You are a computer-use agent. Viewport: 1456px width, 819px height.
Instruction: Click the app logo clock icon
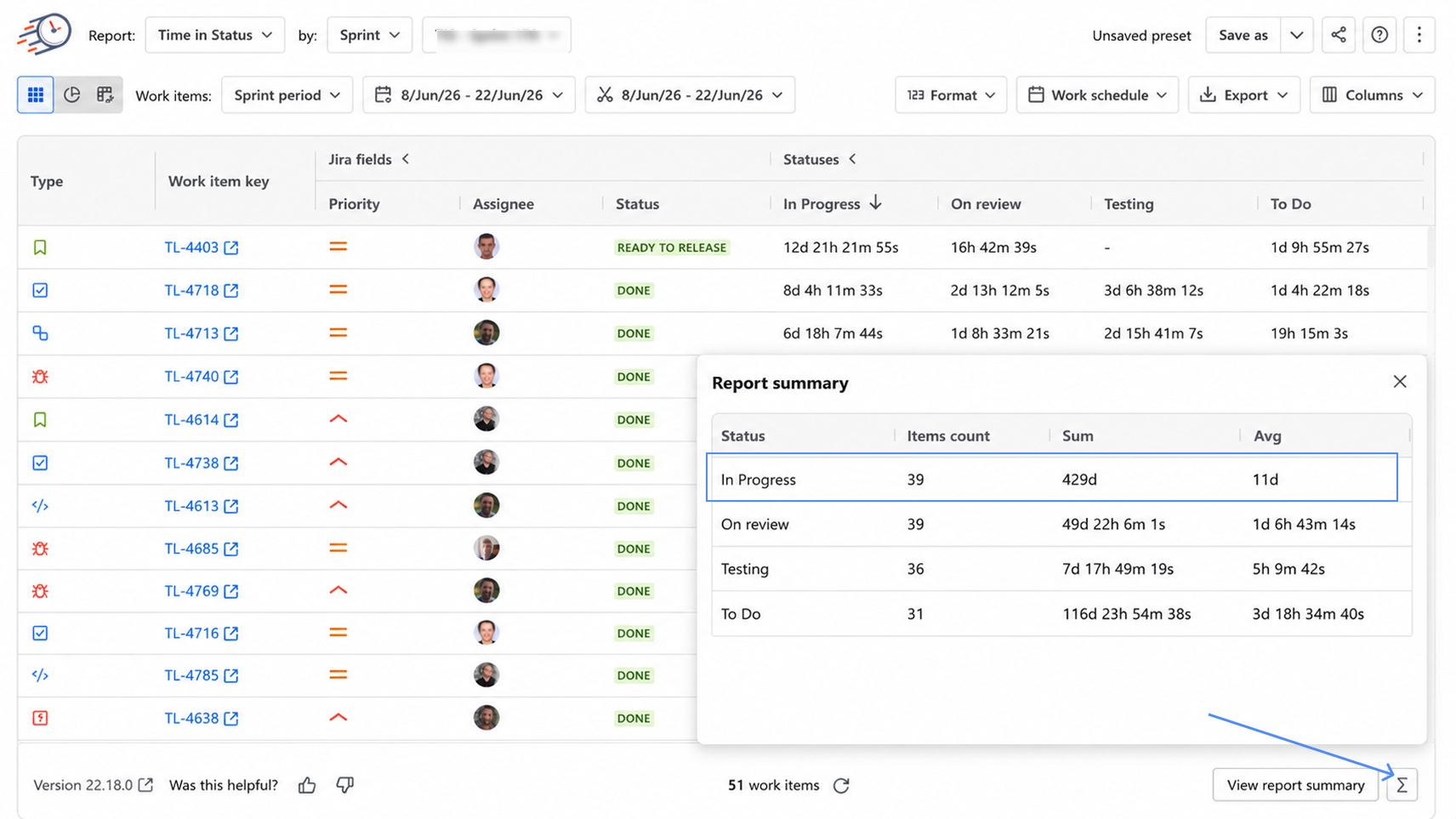44,34
